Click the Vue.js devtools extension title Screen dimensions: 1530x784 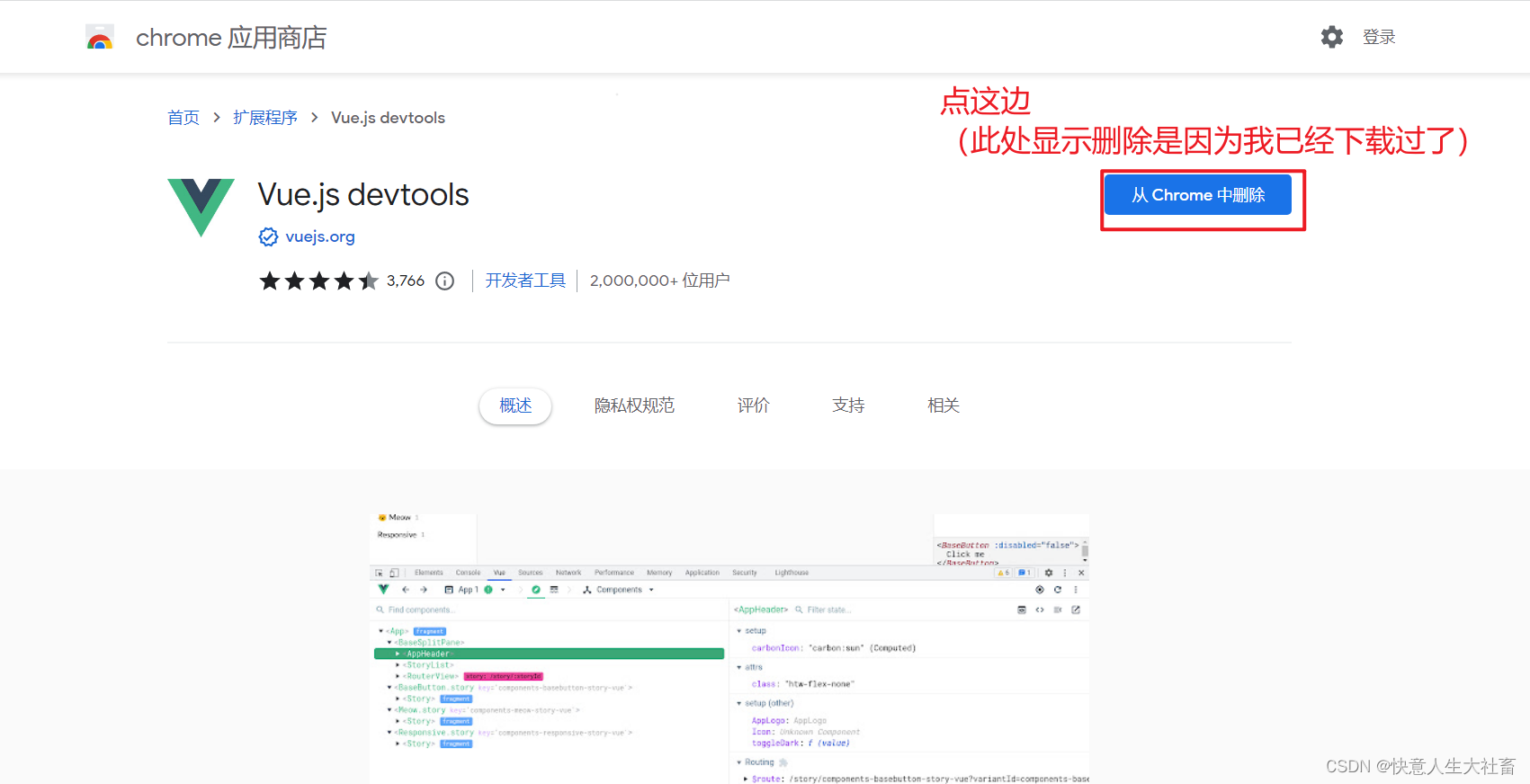363,194
